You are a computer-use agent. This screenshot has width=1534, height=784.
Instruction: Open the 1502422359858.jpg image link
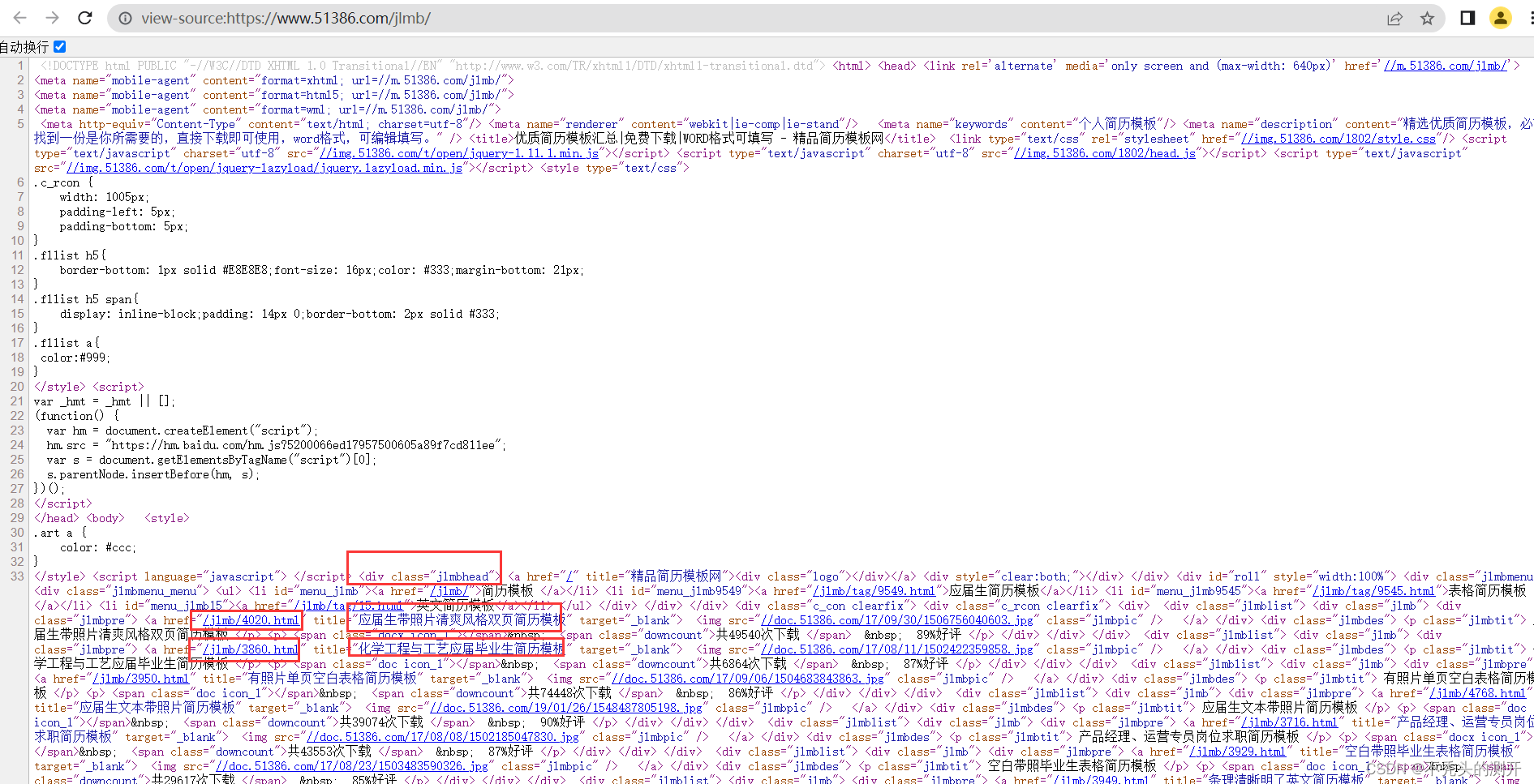[897, 649]
